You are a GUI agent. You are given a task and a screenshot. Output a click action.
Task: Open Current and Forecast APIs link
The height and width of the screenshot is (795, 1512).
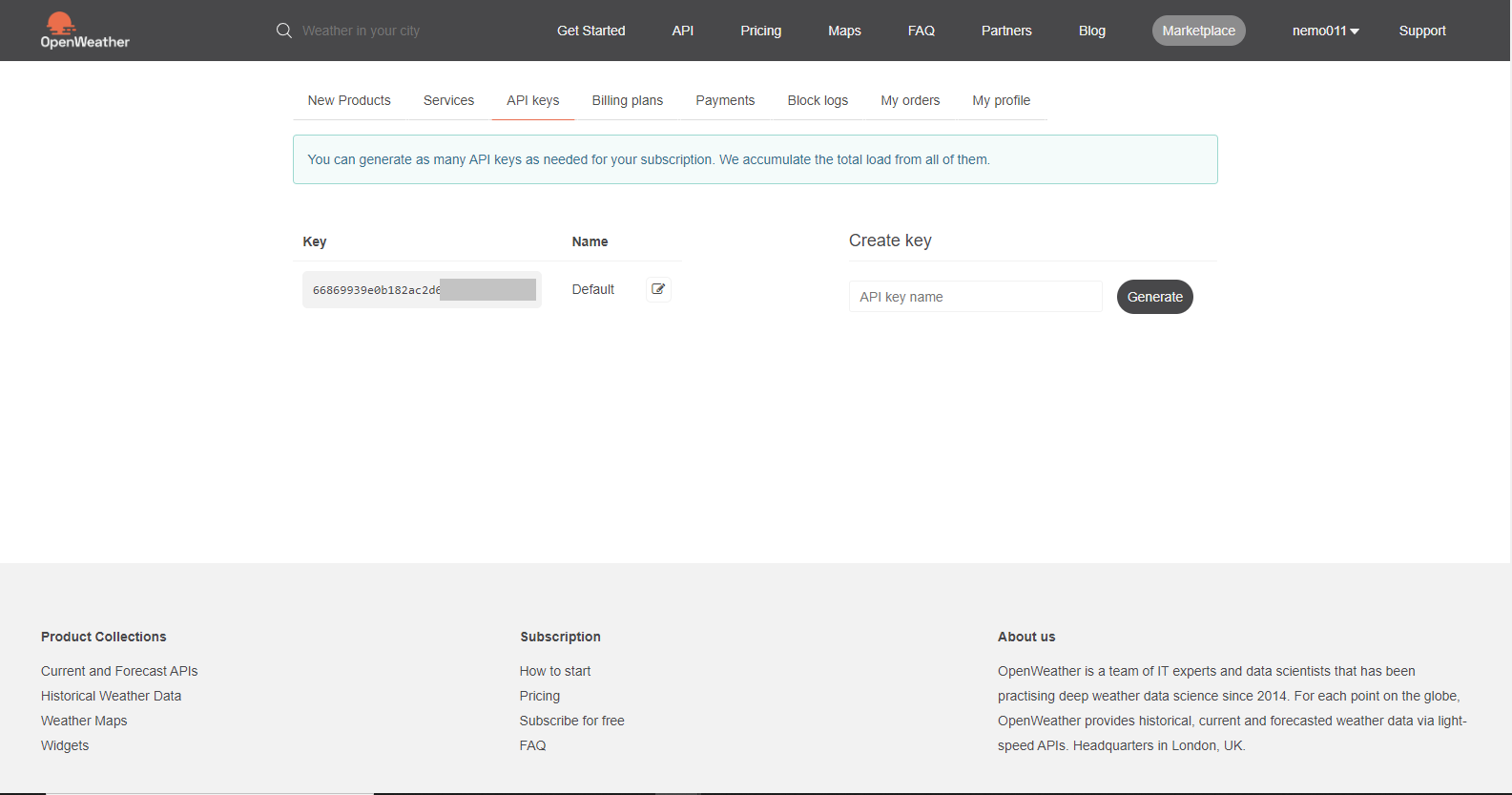(119, 671)
